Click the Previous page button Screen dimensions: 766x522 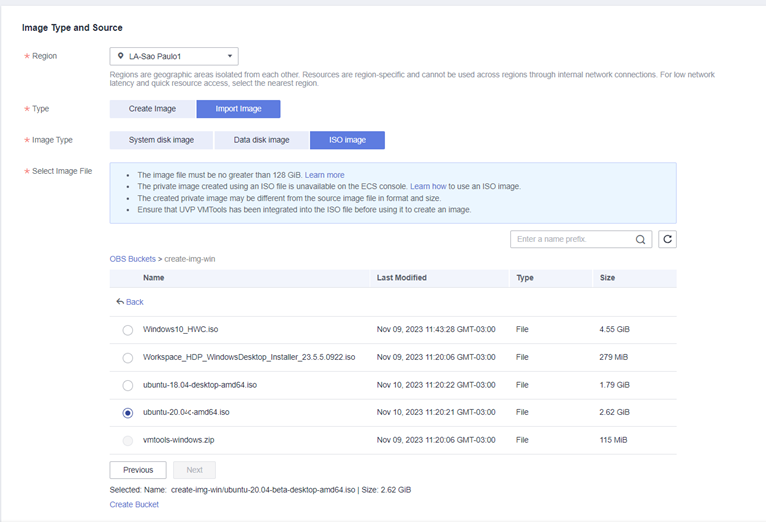coord(138,470)
